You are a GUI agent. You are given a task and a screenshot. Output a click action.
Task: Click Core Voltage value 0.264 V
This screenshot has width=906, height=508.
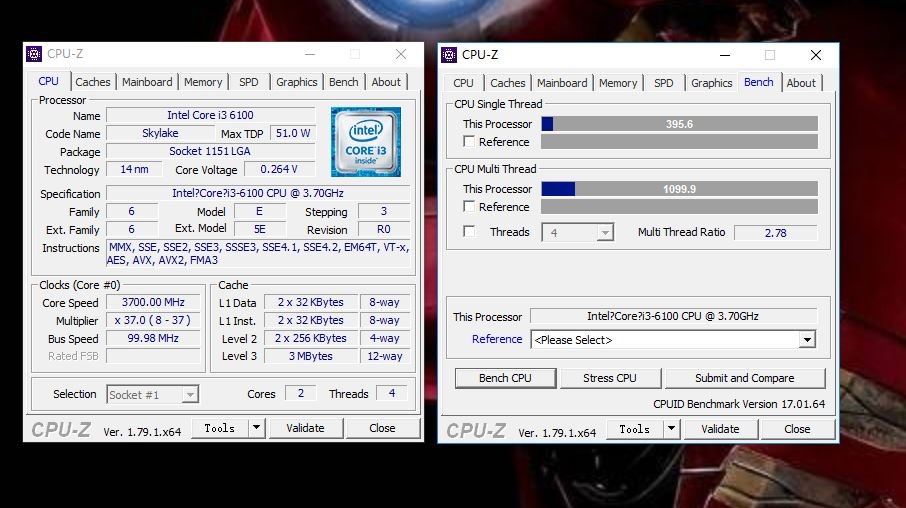click(279, 169)
